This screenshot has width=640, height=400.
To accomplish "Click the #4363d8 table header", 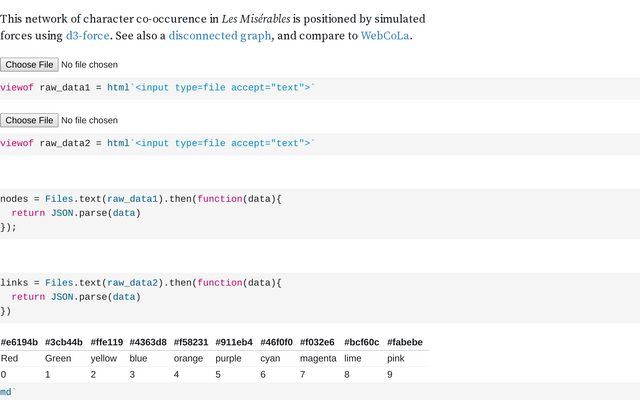I will 148,342.
